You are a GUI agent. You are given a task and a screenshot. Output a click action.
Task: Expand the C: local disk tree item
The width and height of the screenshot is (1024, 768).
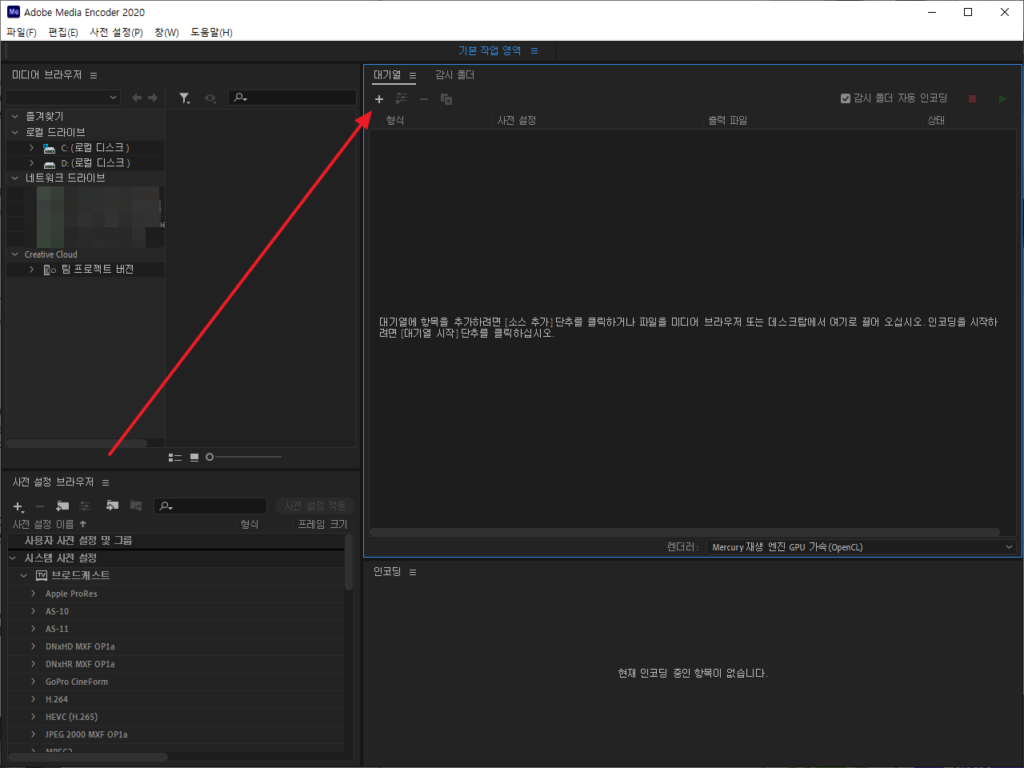(32, 148)
